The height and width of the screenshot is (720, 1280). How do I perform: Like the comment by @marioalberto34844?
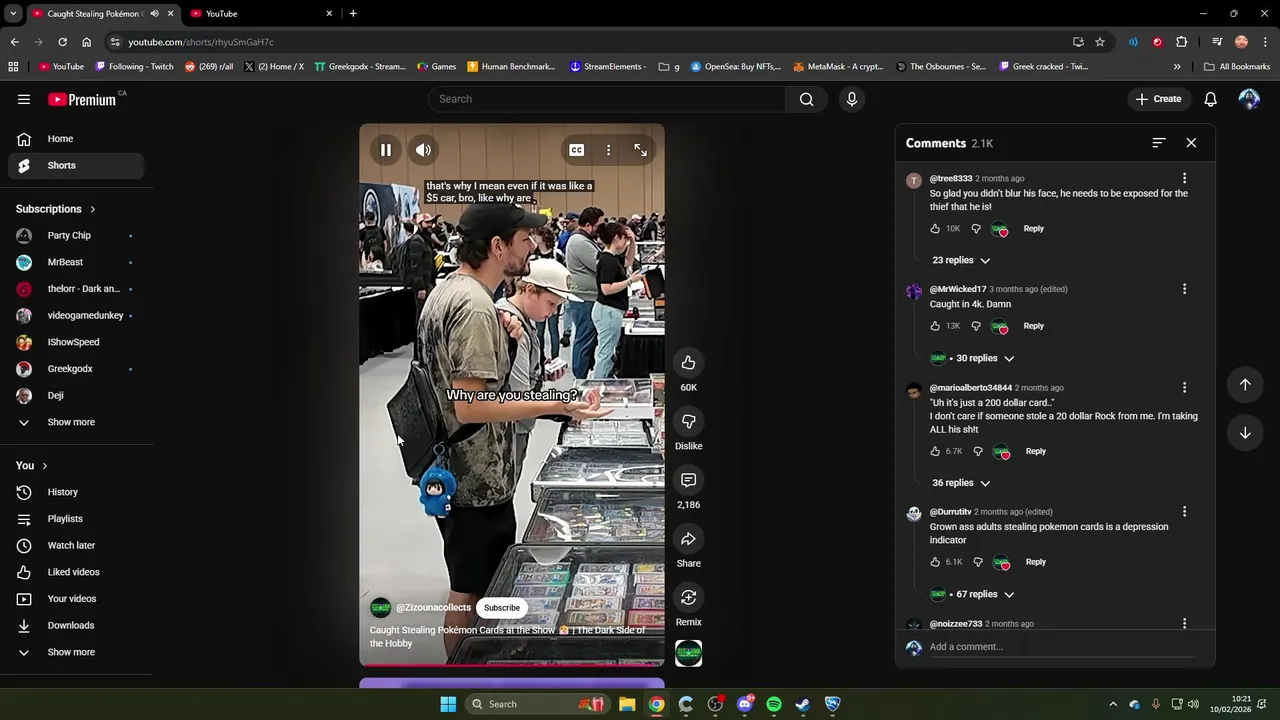(935, 452)
